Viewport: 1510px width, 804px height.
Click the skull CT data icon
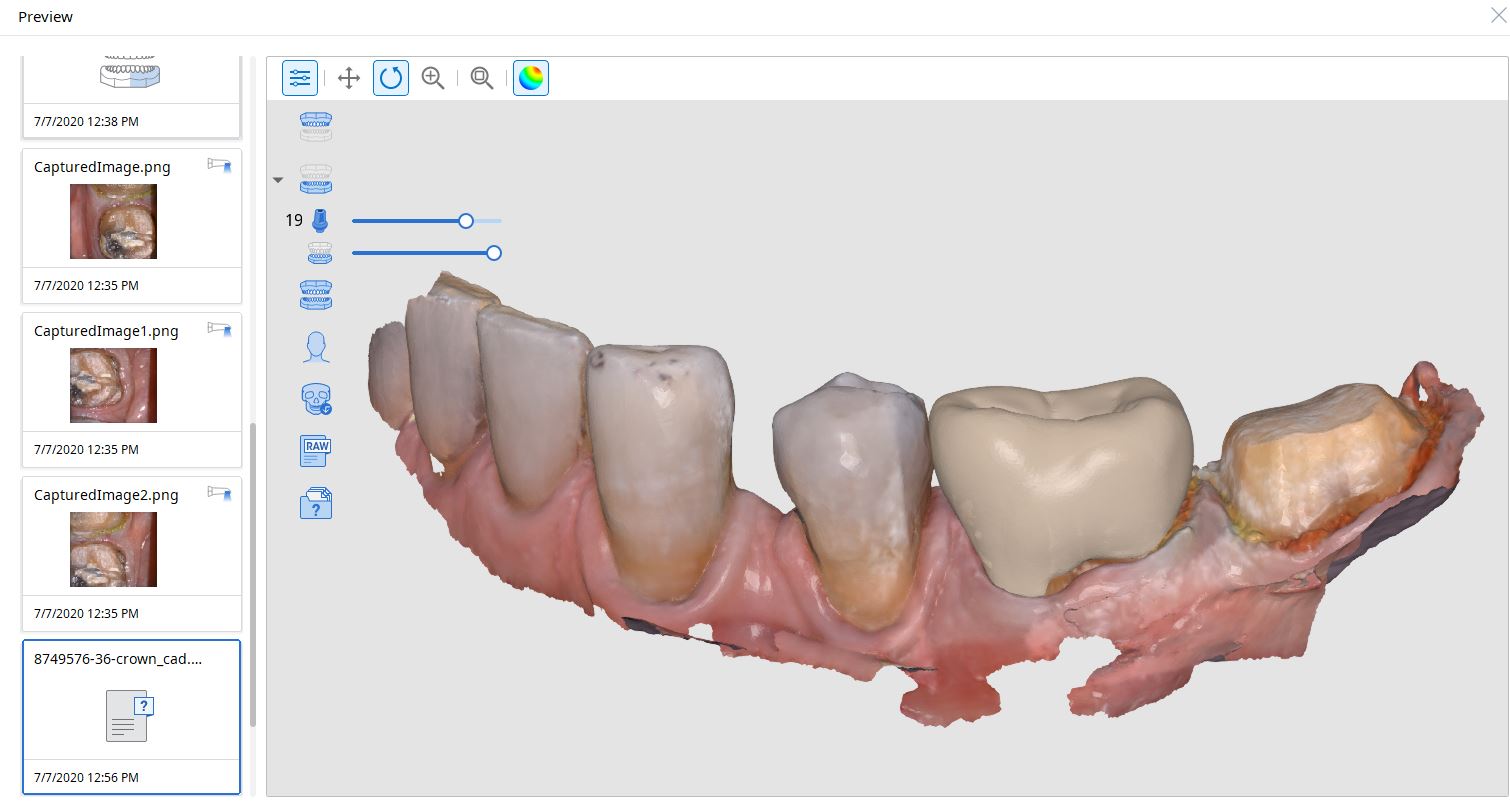(x=316, y=400)
